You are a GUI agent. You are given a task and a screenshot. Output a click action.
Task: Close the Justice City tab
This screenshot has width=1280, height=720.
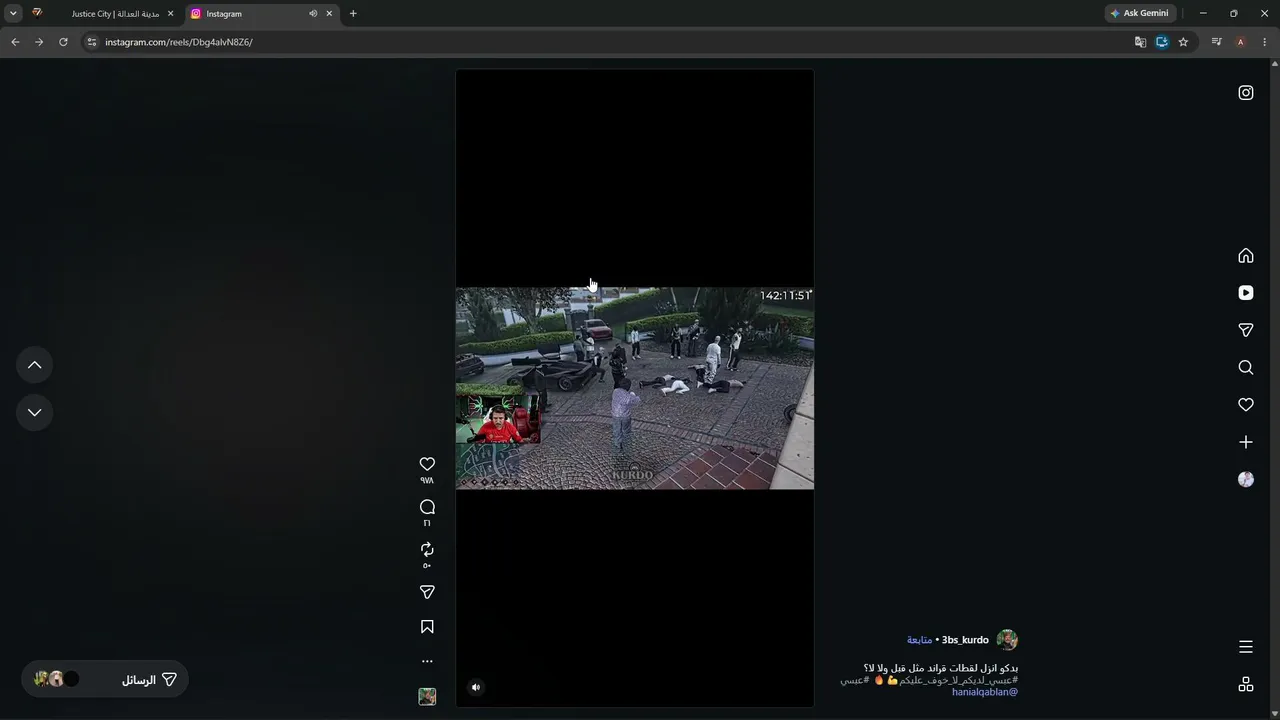pyautogui.click(x=170, y=14)
